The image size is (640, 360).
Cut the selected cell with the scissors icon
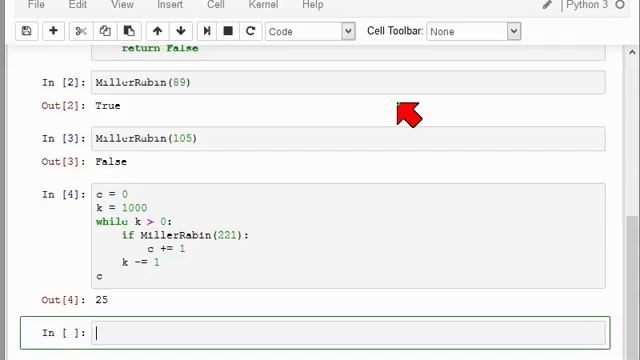pos(81,31)
